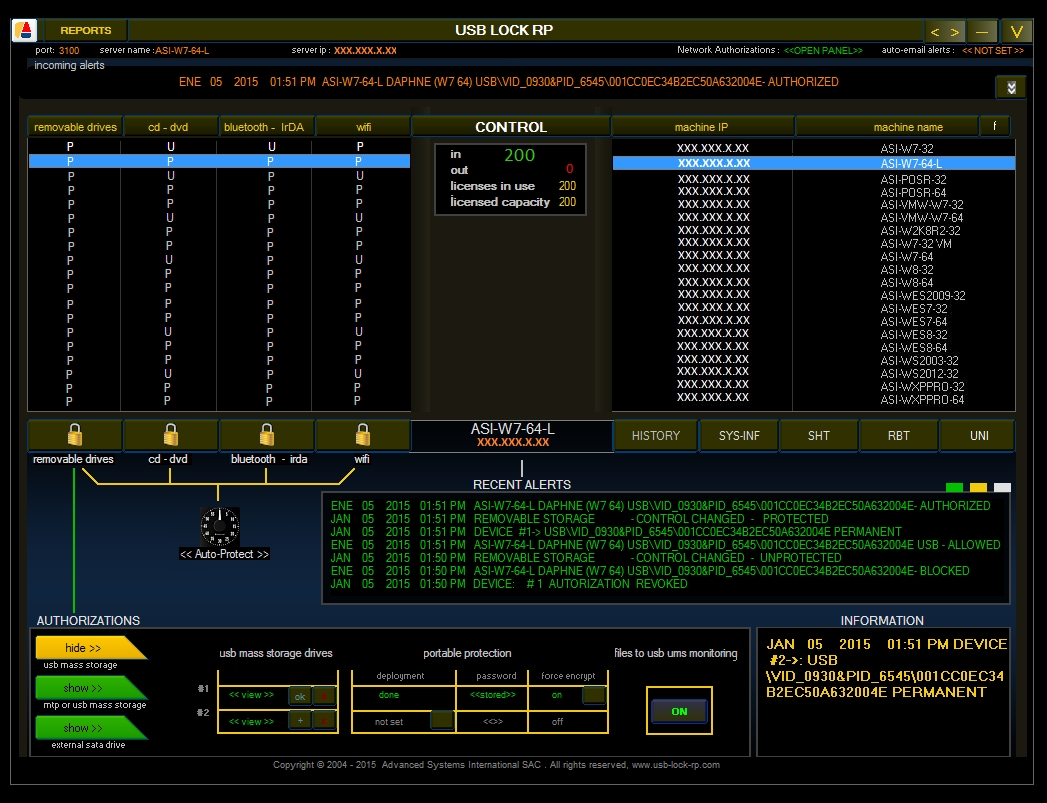The image size is (1047, 803).
Task: Click server name ASI-W7-64-L in header
Action: [182, 51]
